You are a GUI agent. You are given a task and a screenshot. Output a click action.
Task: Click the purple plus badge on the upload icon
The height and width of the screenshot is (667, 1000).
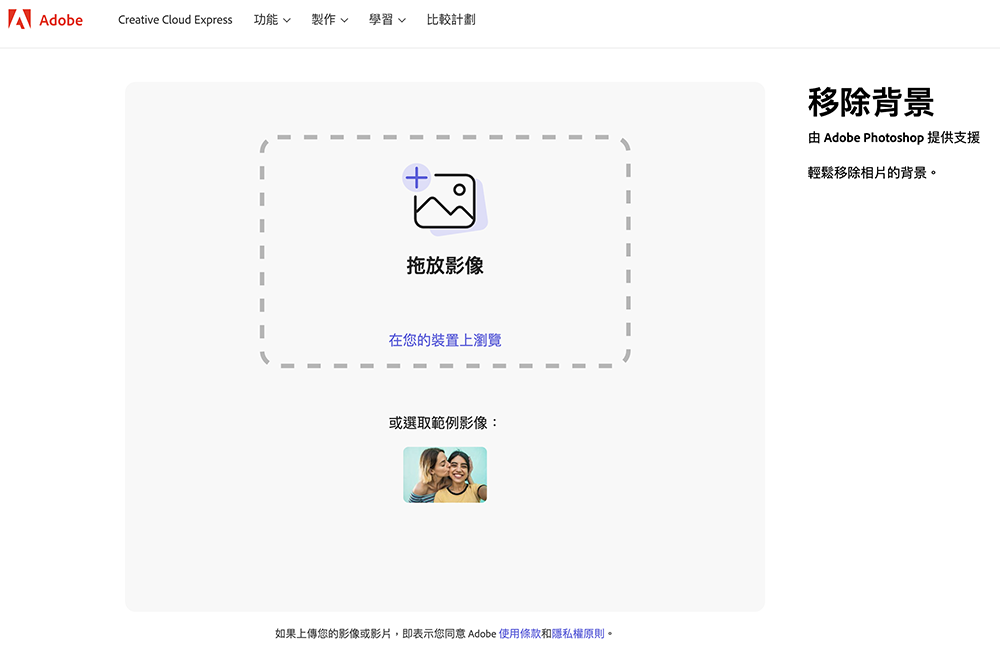419,178
